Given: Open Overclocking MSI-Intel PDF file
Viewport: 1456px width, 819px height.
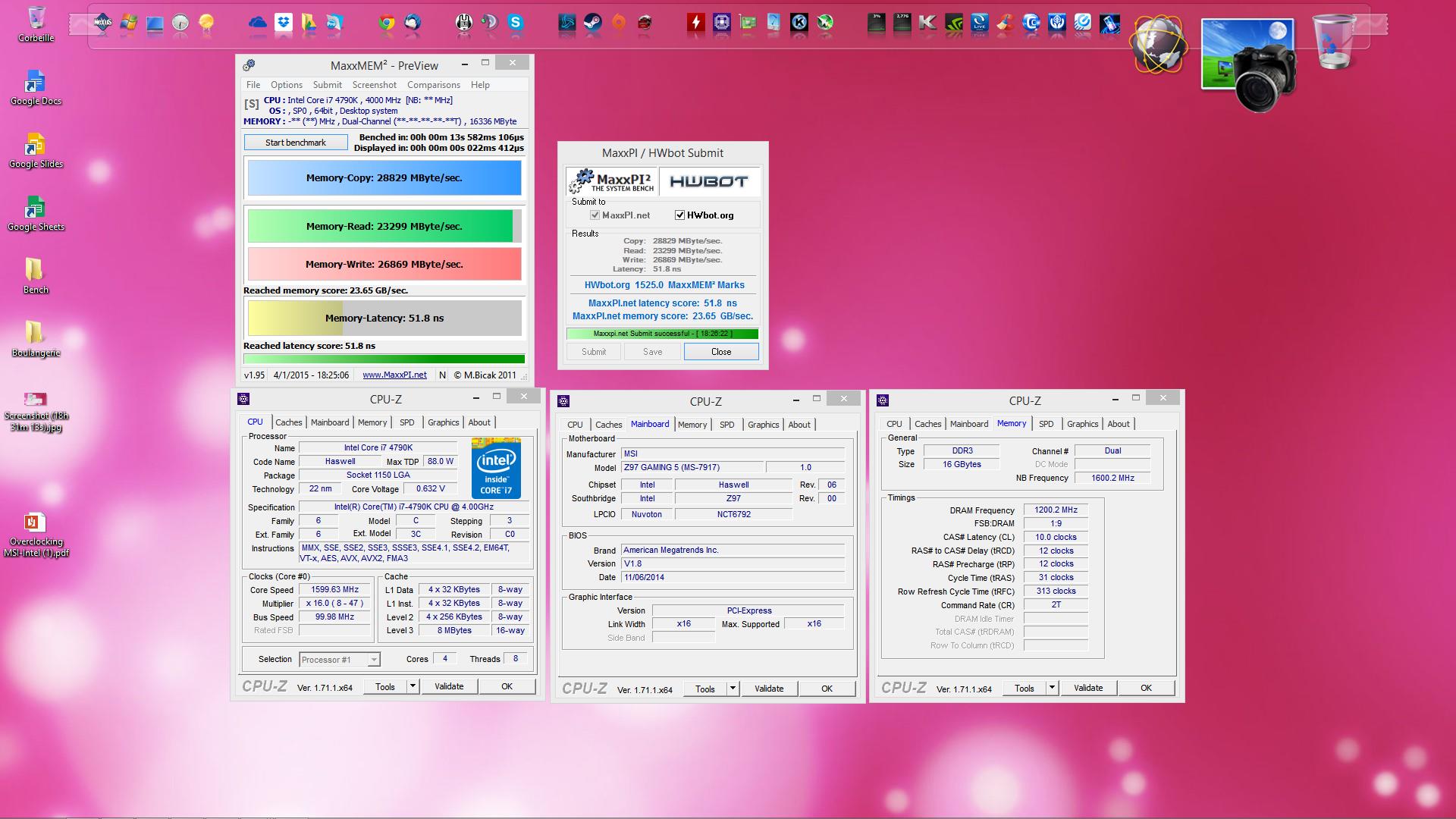Looking at the screenshot, I should click(36, 535).
